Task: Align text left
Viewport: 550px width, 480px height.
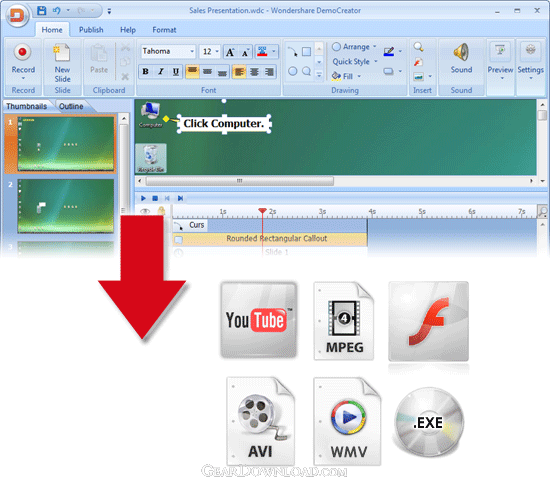Action: pyautogui.click(x=239, y=72)
